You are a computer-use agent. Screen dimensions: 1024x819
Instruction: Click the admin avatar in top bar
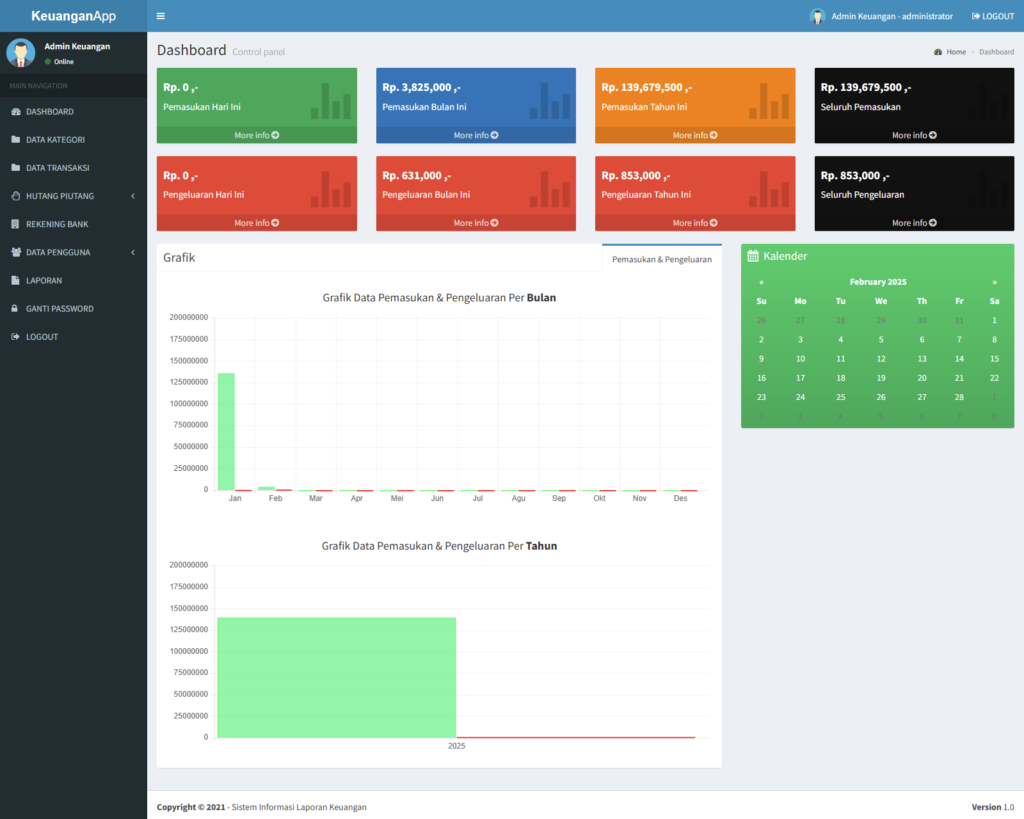(817, 16)
